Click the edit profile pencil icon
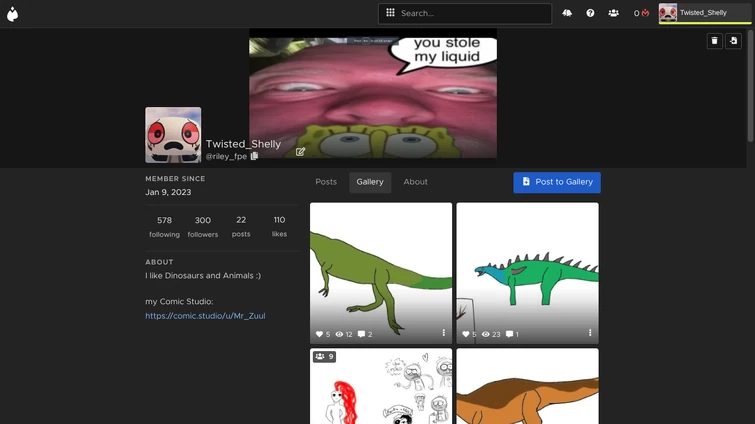 (x=300, y=152)
